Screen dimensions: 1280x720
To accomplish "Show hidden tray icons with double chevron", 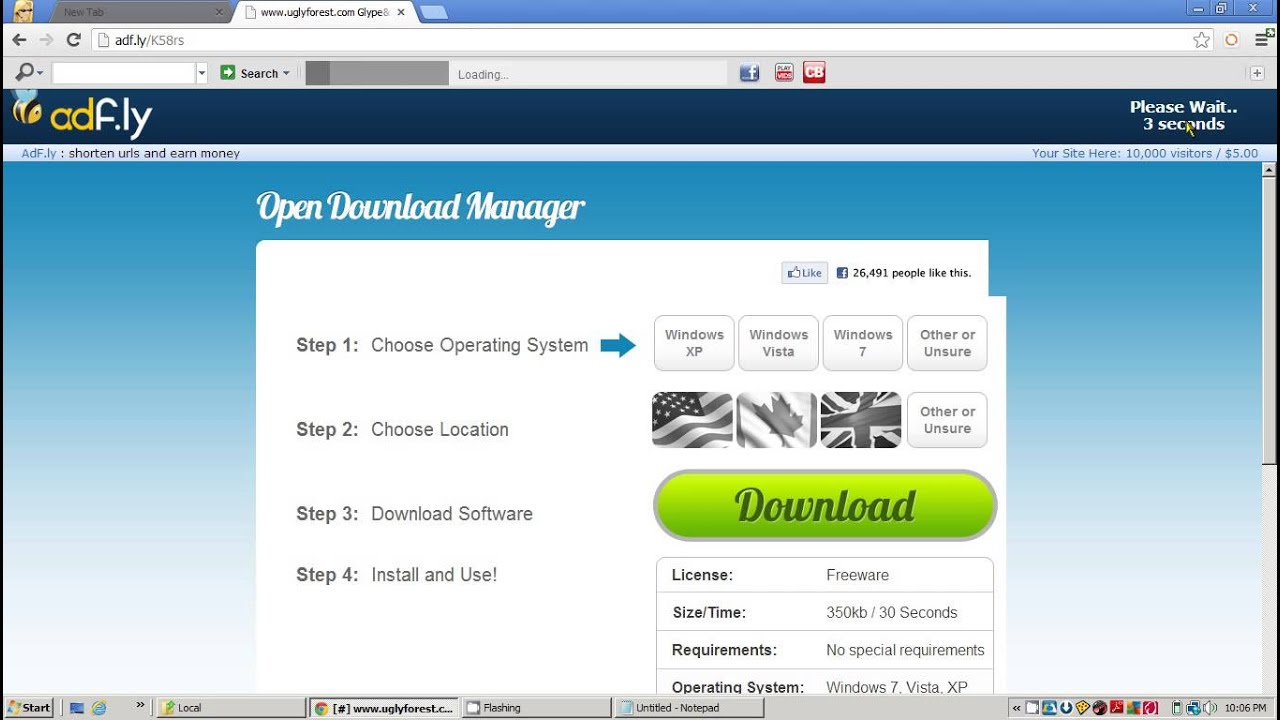I will pyautogui.click(x=1017, y=708).
